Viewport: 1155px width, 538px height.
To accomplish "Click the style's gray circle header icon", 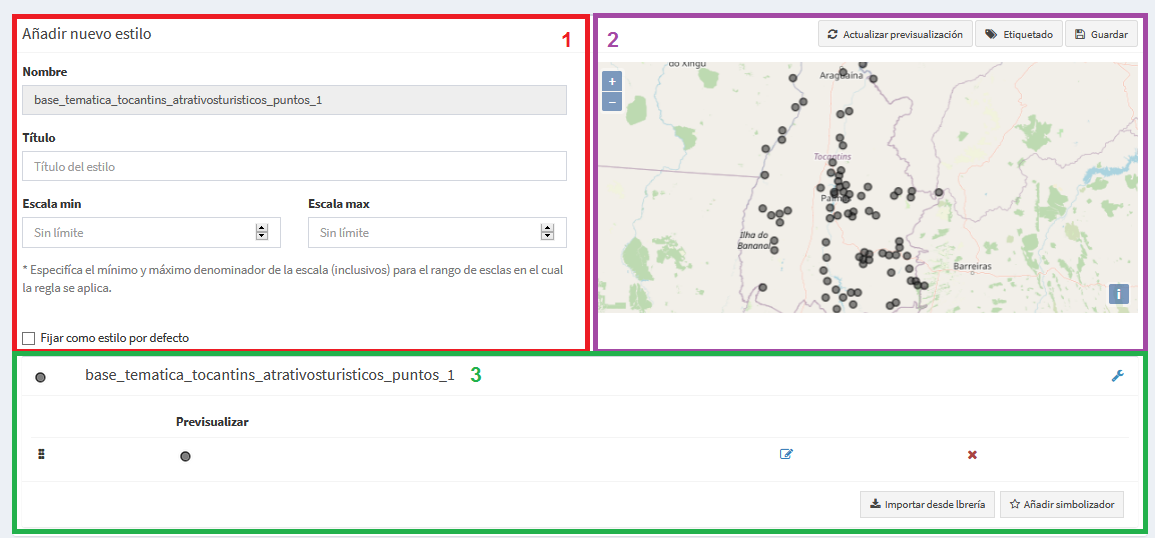I will tap(41, 377).
